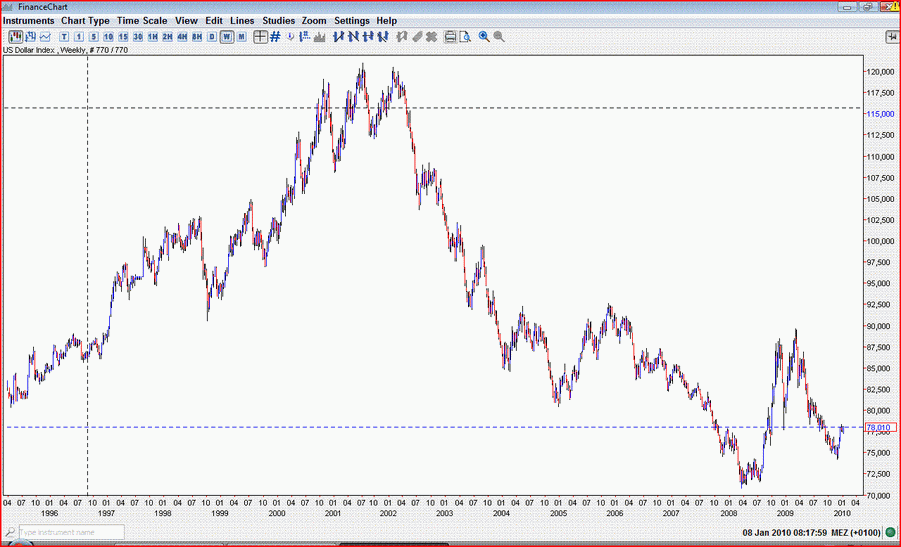The image size is (901, 547).
Task: Click the Type instrument name field
Action: pyautogui.click(x=71, y=532)
